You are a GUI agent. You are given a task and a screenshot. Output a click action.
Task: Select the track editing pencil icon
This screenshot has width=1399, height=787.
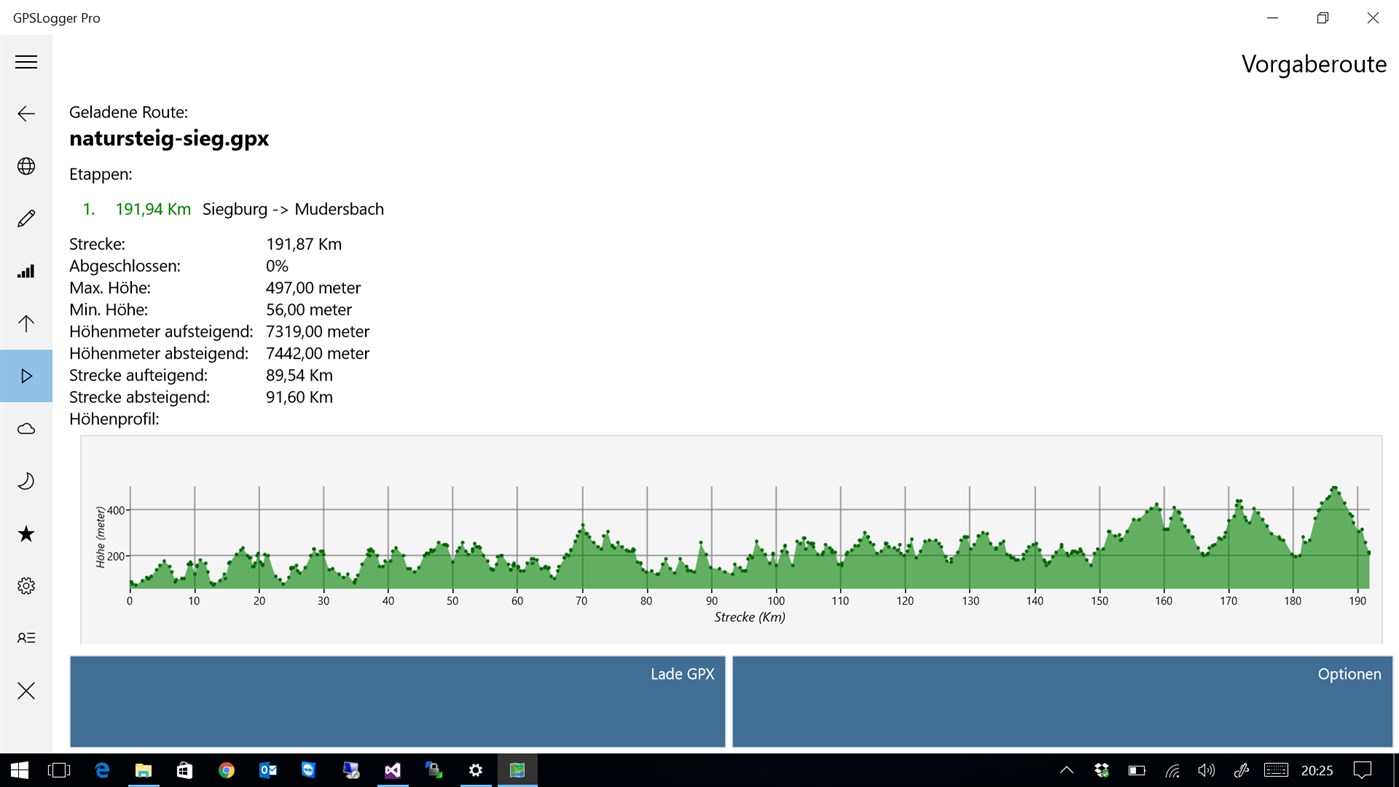[26, 217]
